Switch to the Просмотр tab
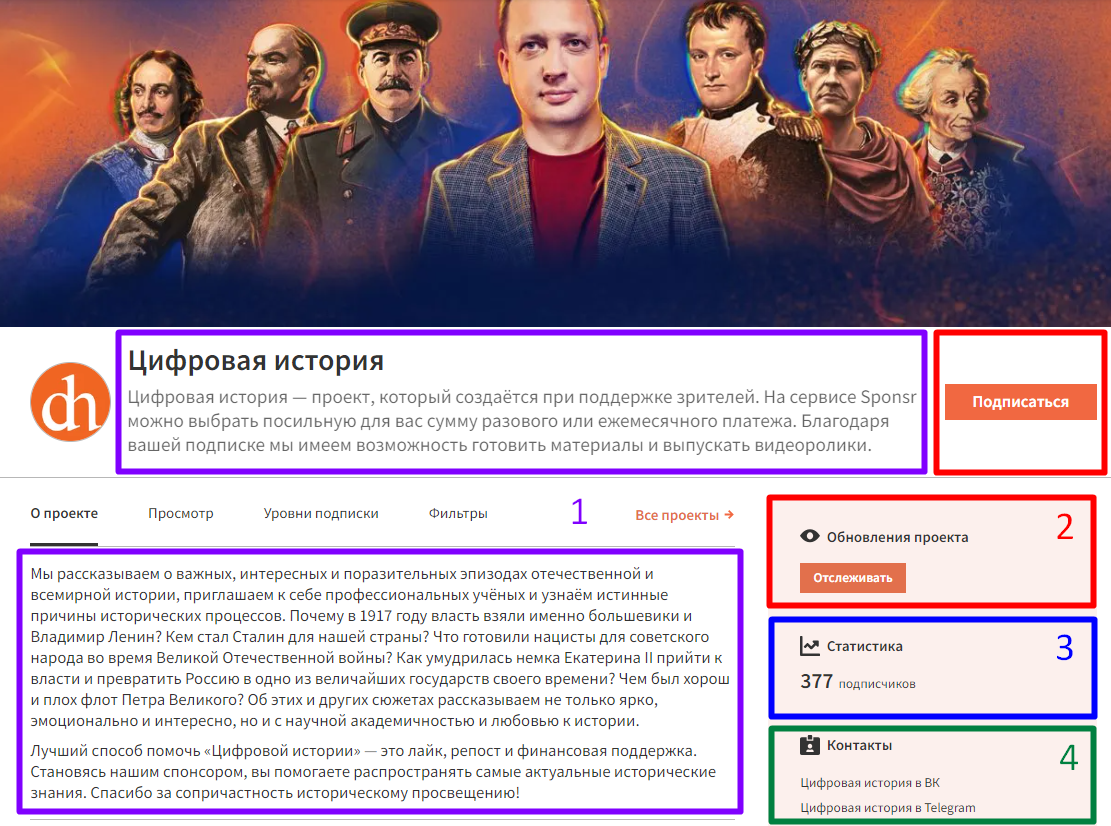Image resolution: width=1111 pixels, height=826 pixels. tap(181, 514)
